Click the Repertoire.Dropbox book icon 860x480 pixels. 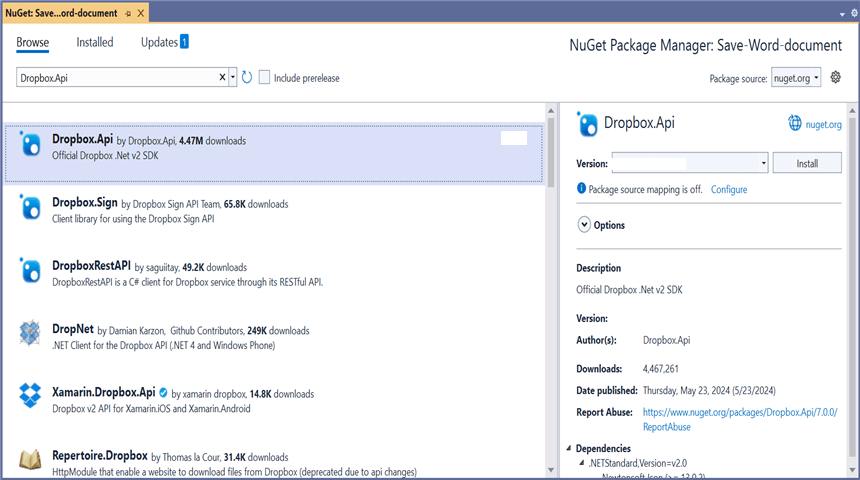pyautogui.click(x=30, y=459)
